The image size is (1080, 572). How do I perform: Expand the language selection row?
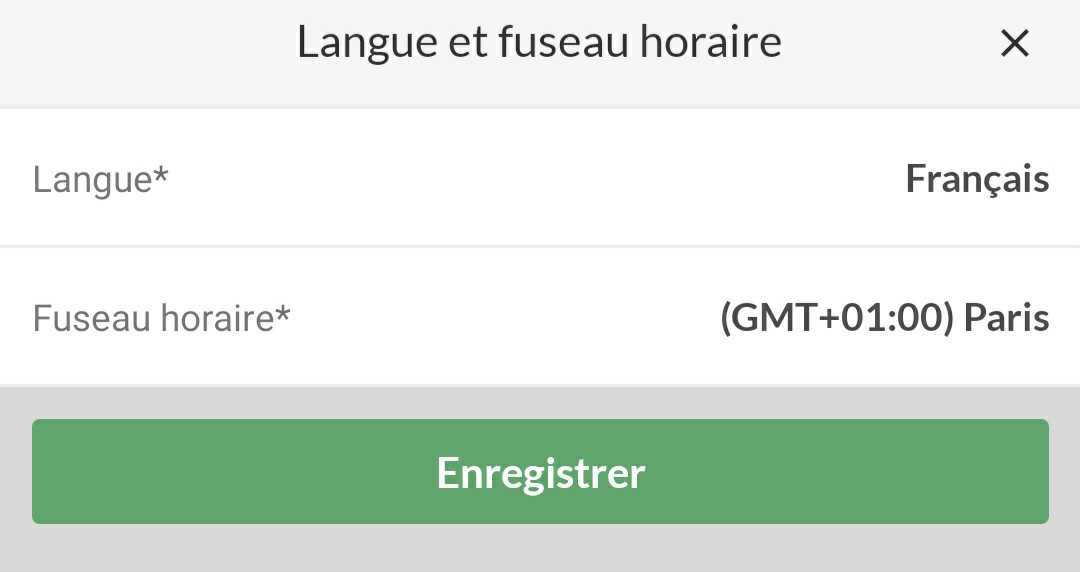point(540,179)
